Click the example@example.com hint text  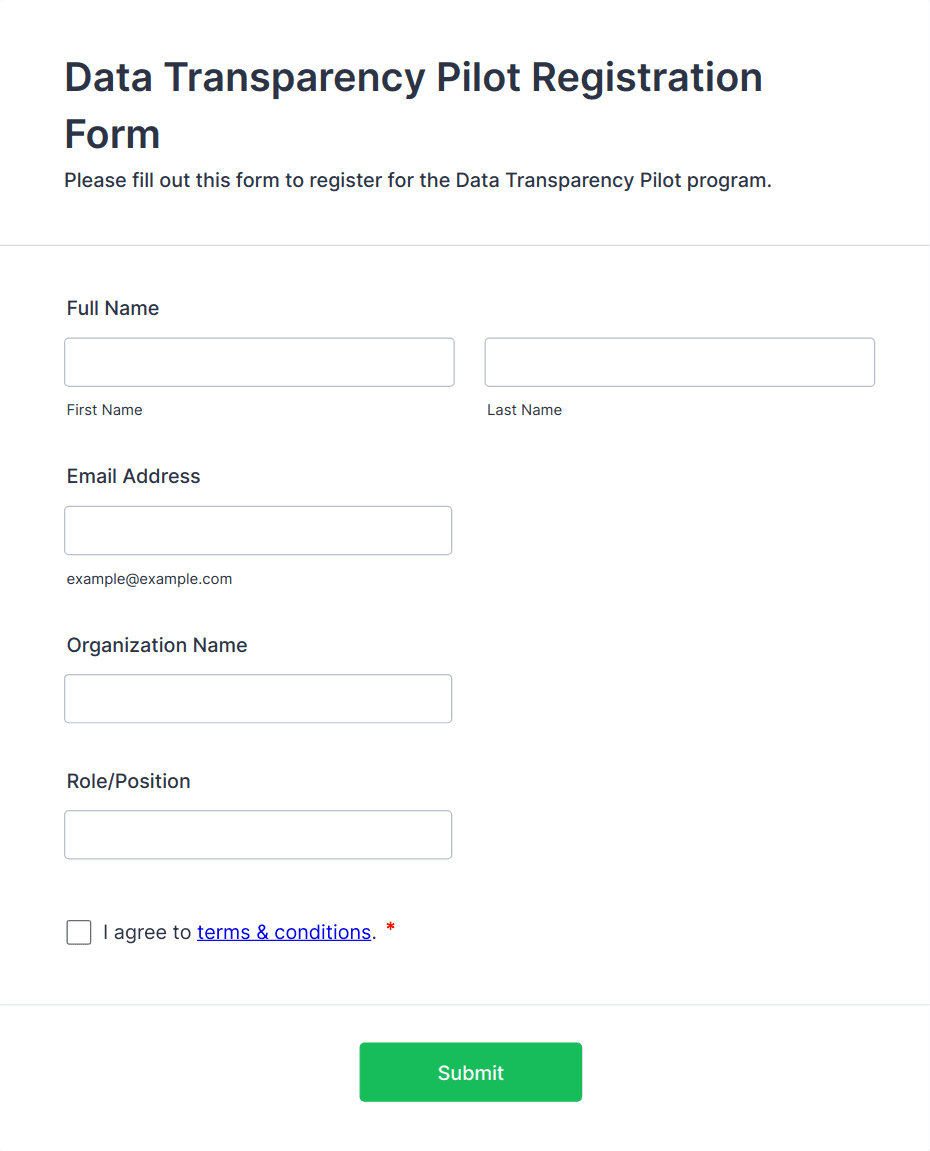pos(149,579)
